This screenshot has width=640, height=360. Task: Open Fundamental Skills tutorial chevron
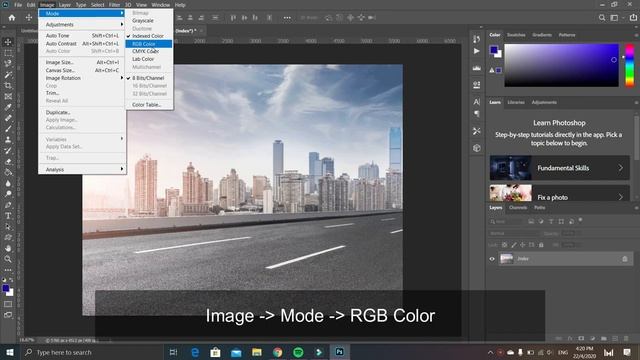[x=620, y=168]
